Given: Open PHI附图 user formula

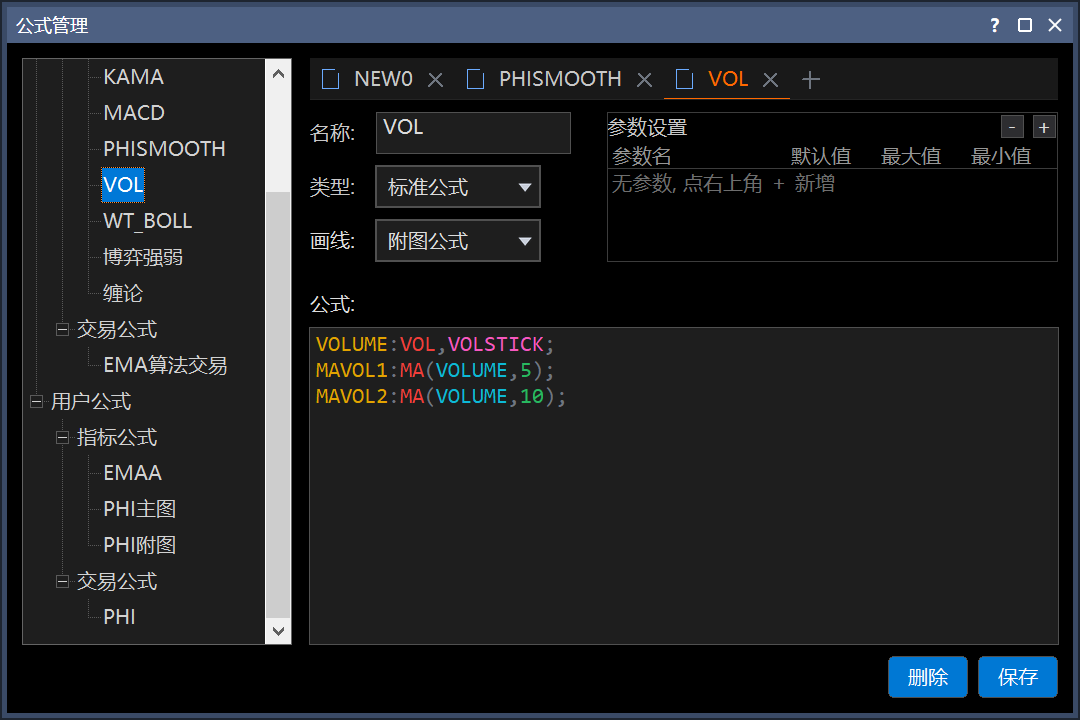Looking at the screenshot, I should pos(140,545).
